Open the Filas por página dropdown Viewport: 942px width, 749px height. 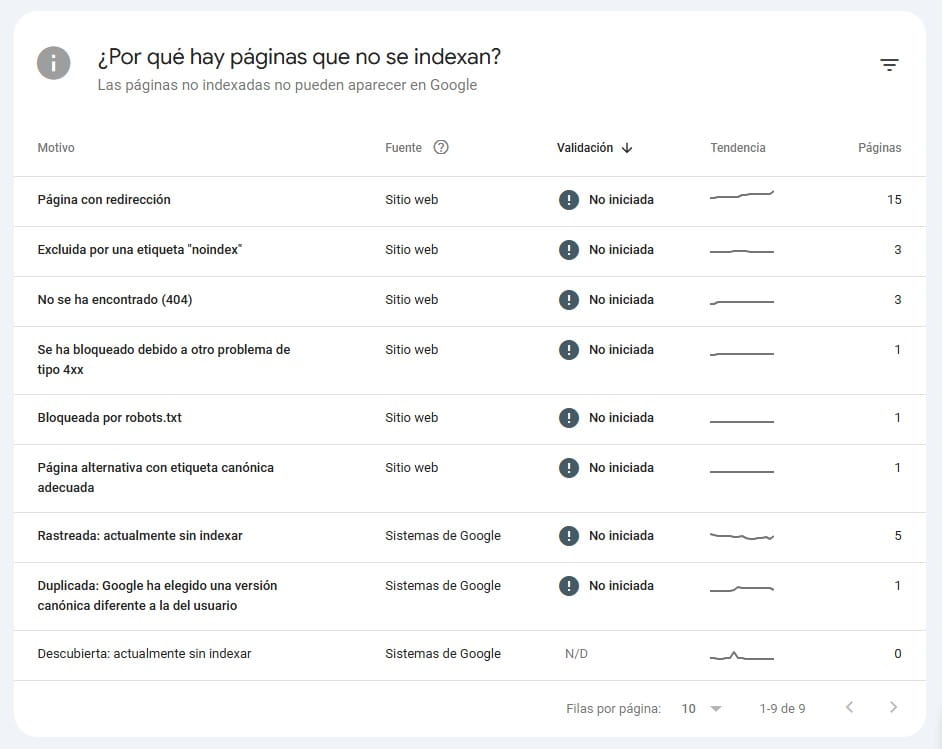click(x=689, y=708)
